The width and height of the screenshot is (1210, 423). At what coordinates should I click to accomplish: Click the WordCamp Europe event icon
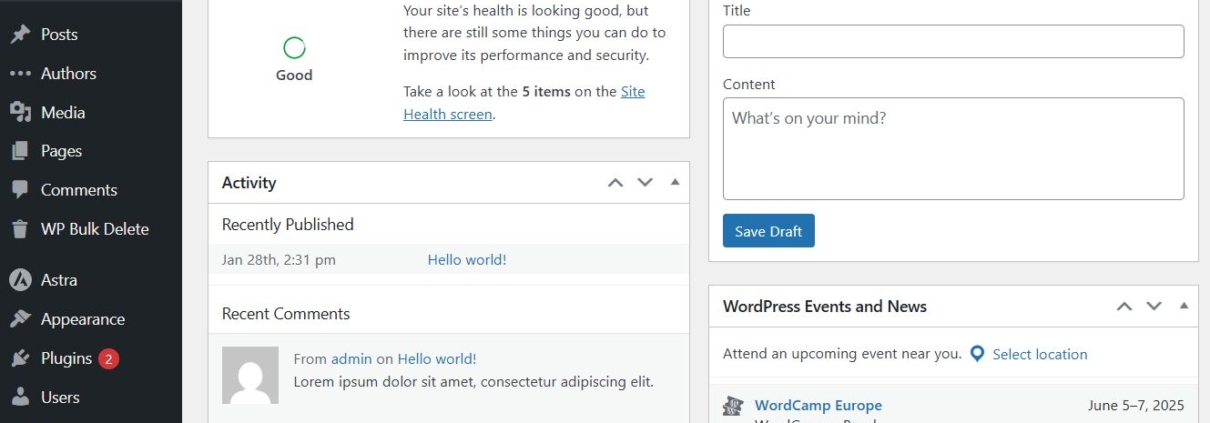point(733,406)
